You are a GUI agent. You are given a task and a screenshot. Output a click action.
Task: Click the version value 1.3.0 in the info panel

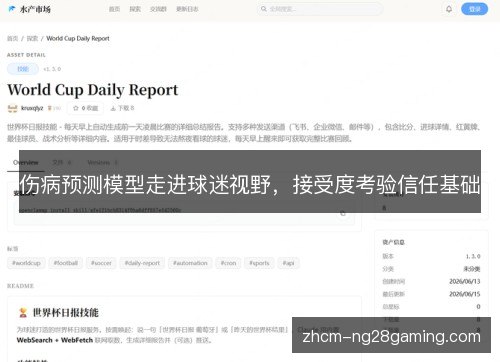coord(473,256)
